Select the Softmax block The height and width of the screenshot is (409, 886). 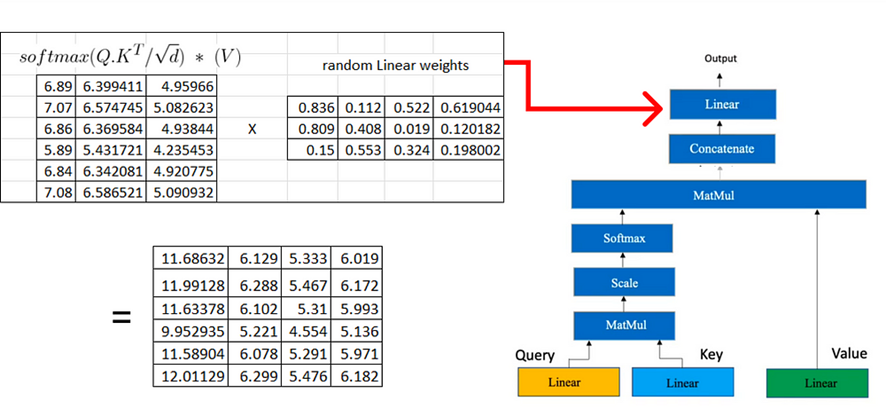(x=622, y=238)
